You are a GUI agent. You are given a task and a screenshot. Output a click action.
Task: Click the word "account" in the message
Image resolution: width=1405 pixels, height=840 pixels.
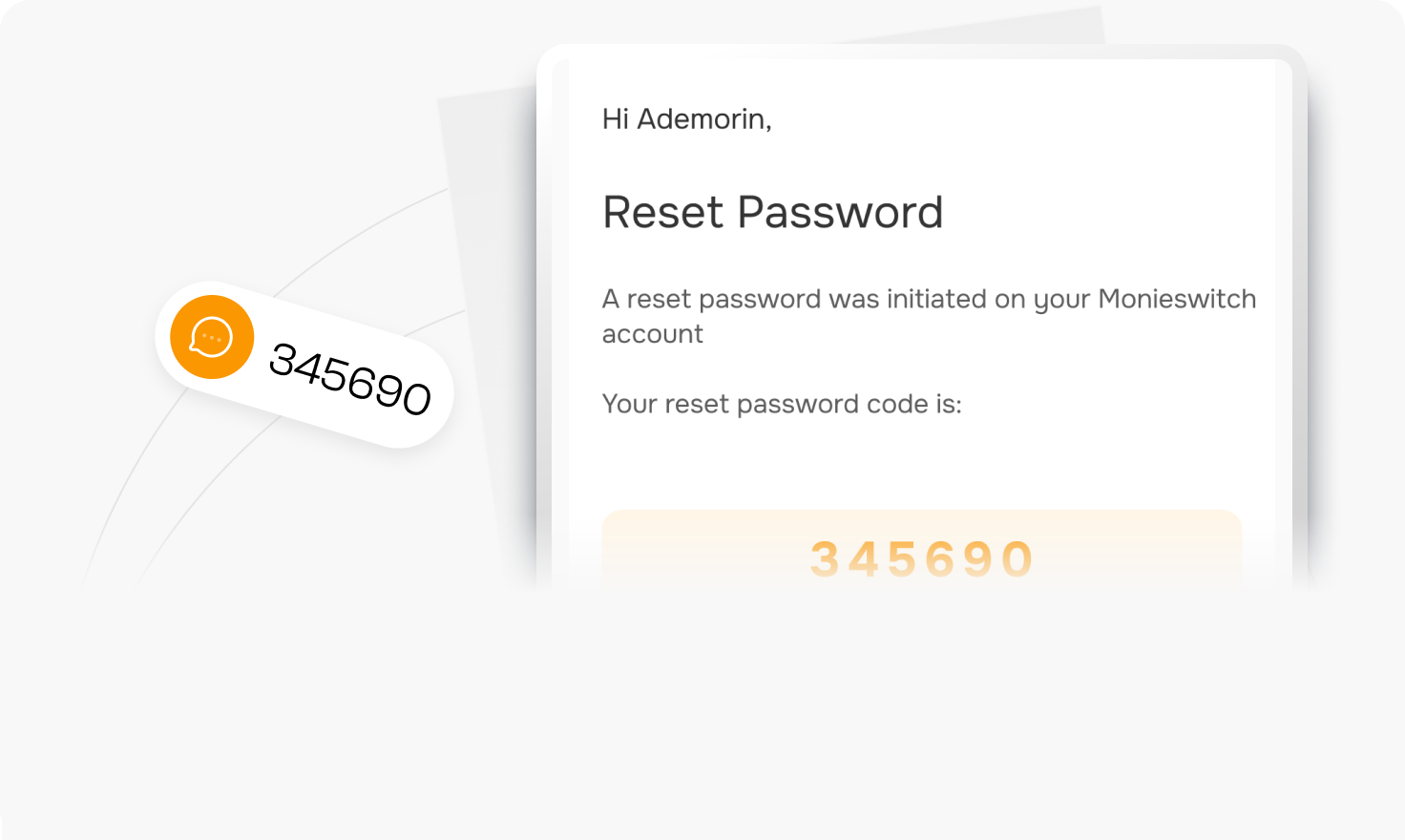(x=652, y=334)
